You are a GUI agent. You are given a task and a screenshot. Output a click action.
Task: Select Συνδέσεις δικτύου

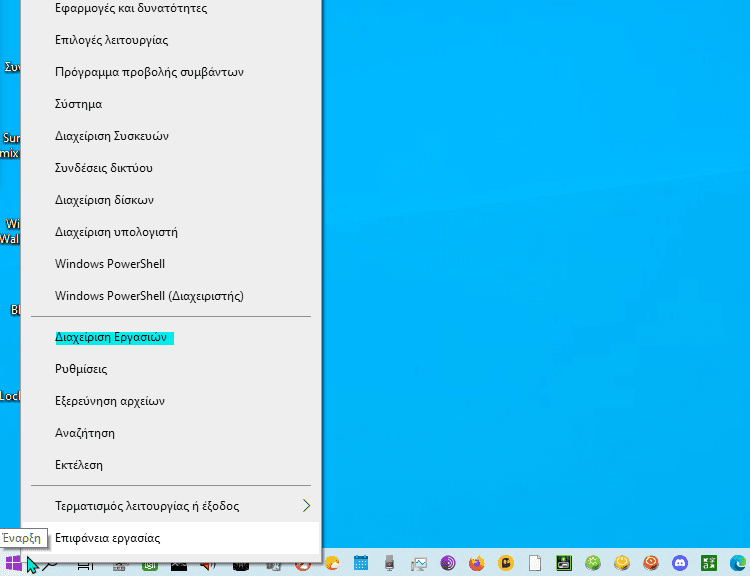pos(171,168)
